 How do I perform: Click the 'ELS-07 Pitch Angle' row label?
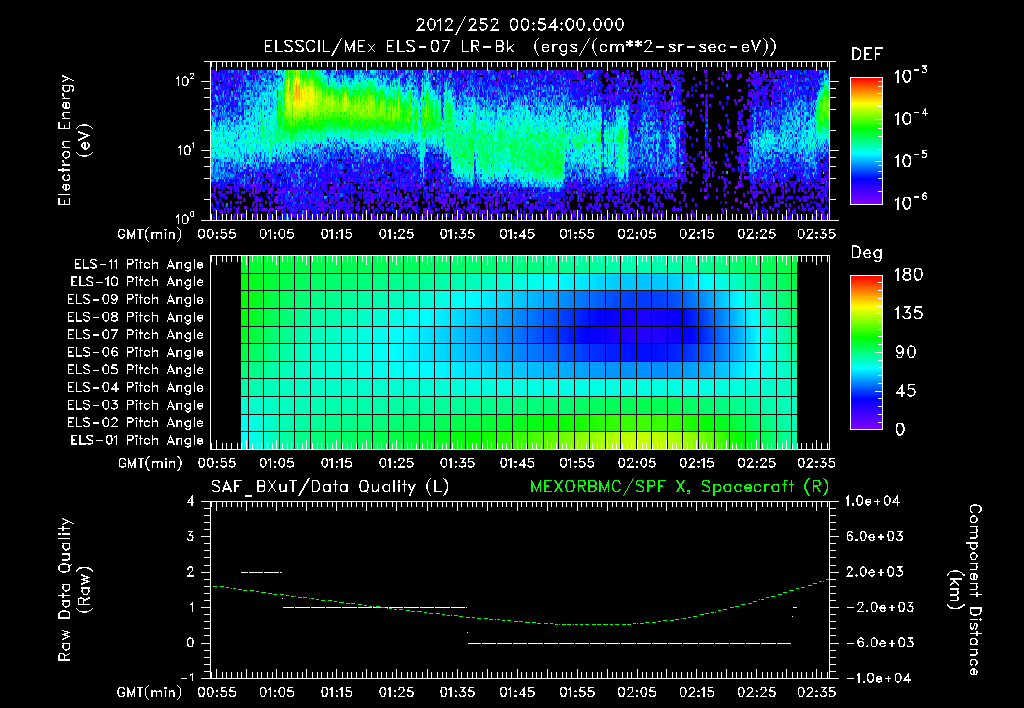point(136,334)
